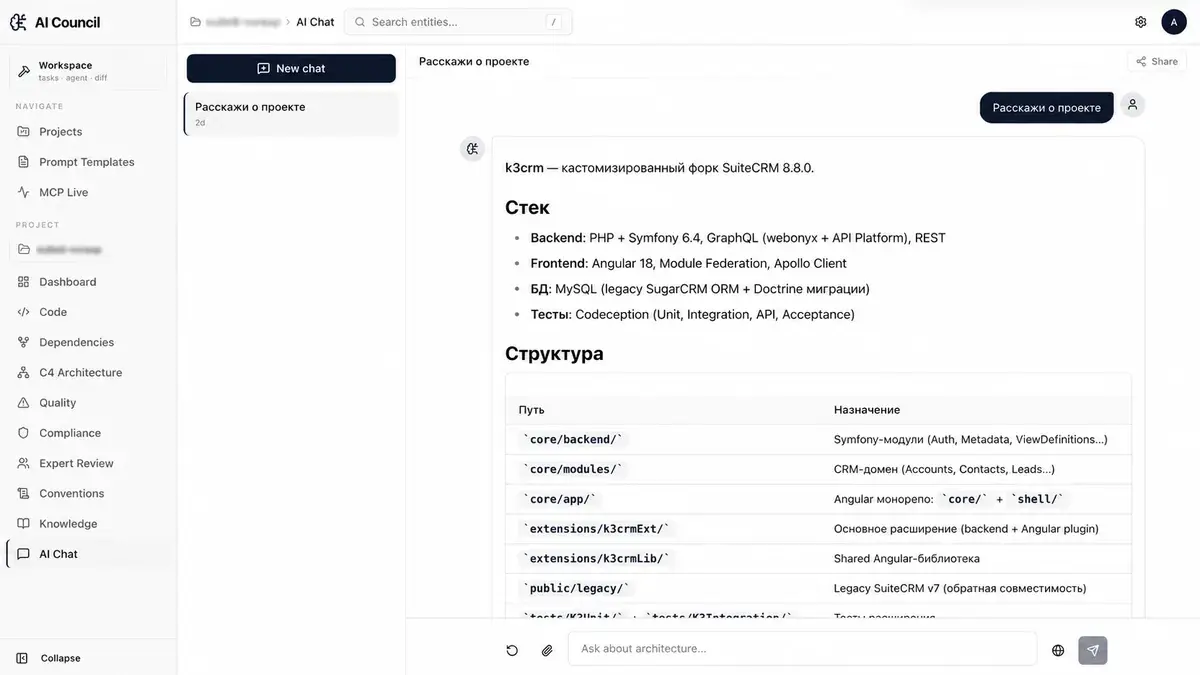
Task: Open the user avatar A menu
Action: (1174, 22)
